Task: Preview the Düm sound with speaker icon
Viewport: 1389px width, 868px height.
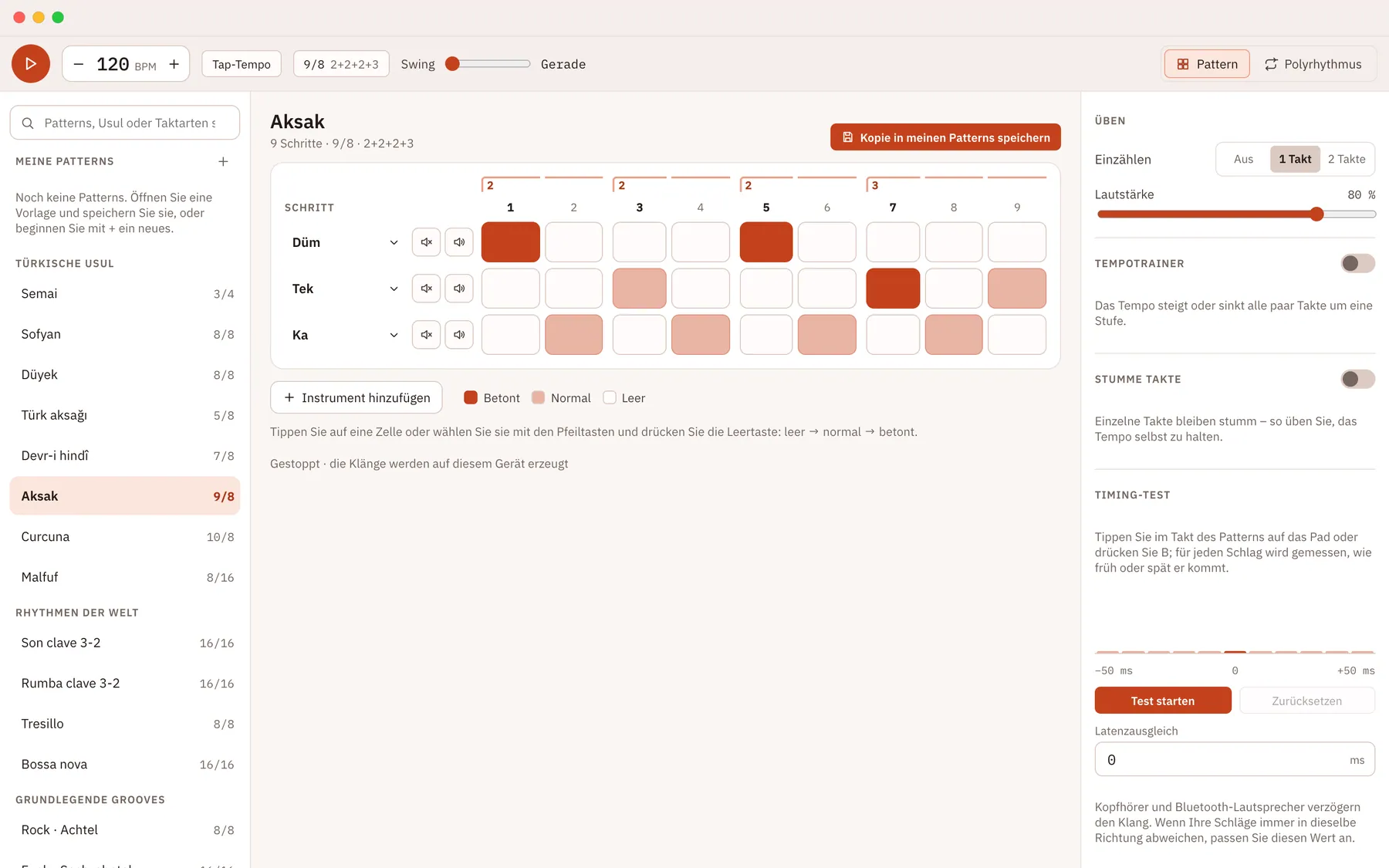Action: pos(459,242)
